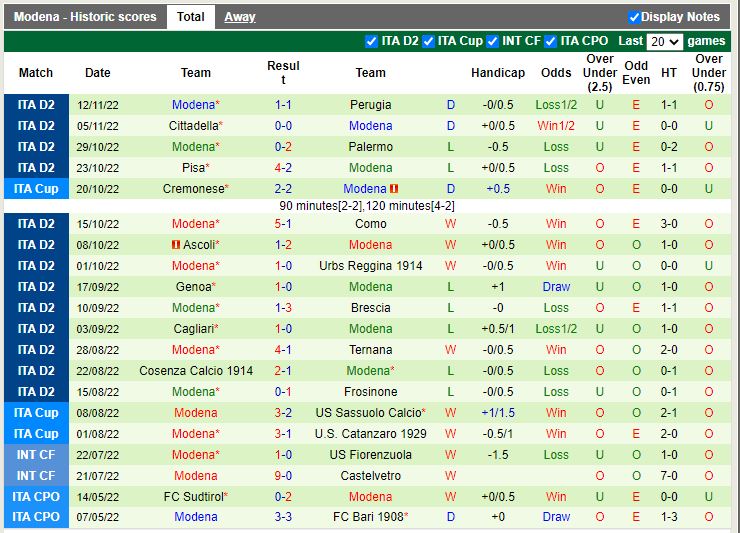Click the HT column header
The image size is (740, 533).
click(x=669, y=73)
